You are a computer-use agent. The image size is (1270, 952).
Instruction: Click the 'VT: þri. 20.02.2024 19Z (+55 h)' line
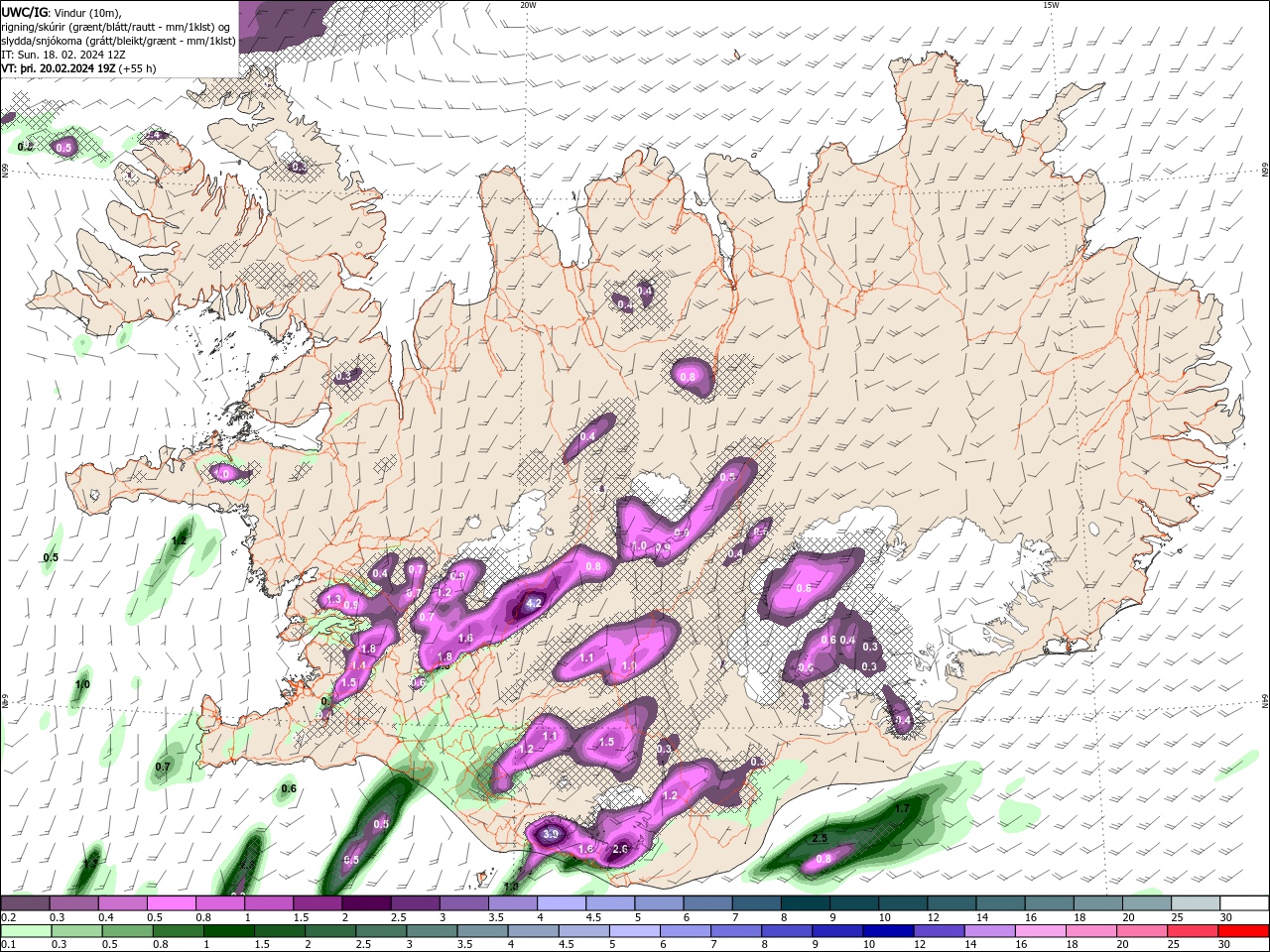point(78,68)
